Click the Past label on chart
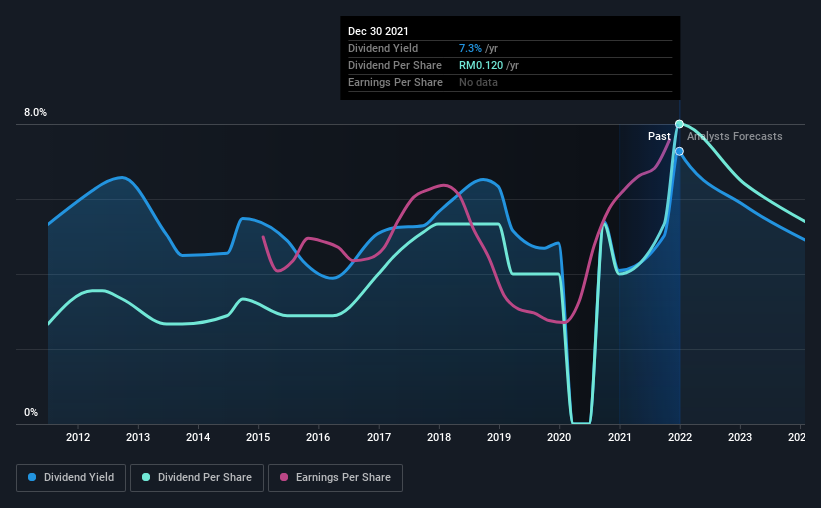 click(659, 136)
